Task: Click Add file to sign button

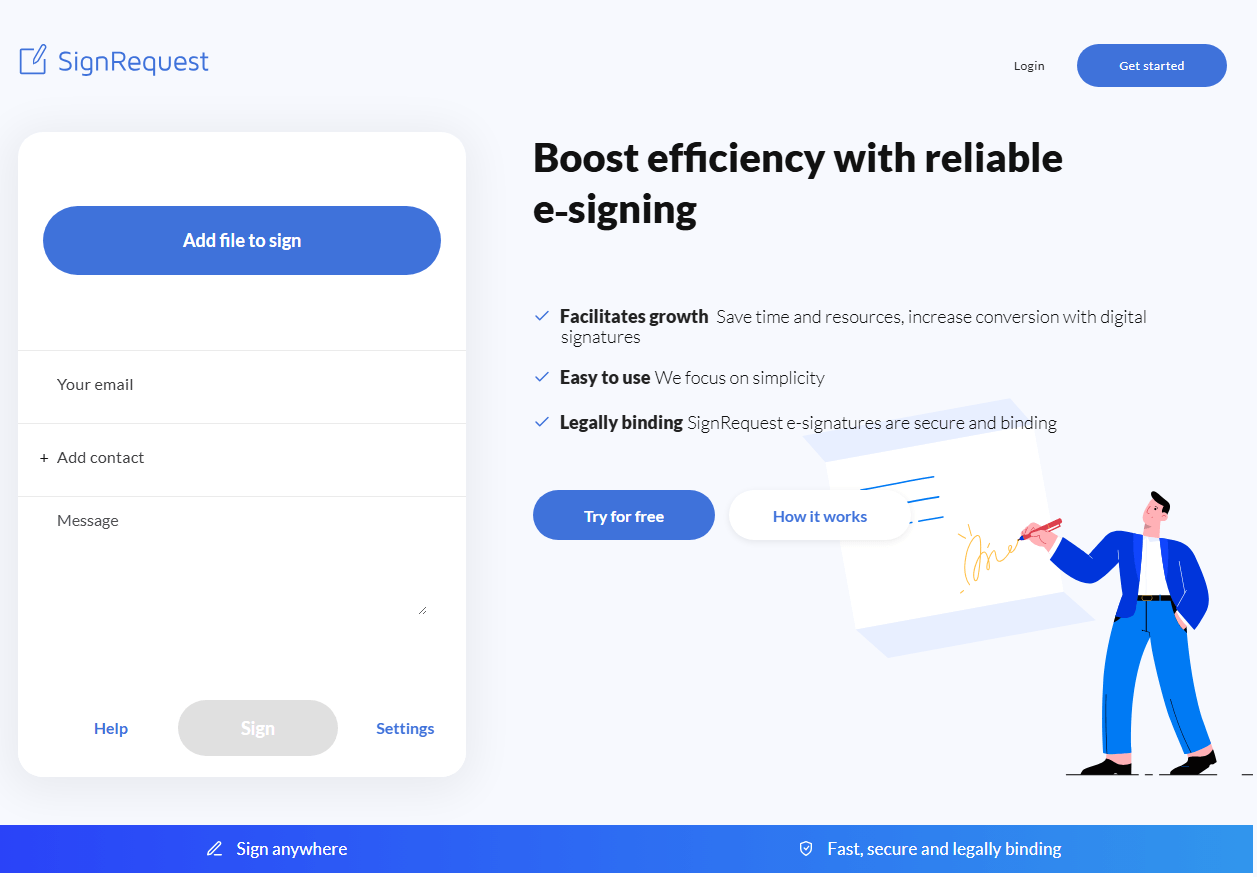Action: point(242,240)
